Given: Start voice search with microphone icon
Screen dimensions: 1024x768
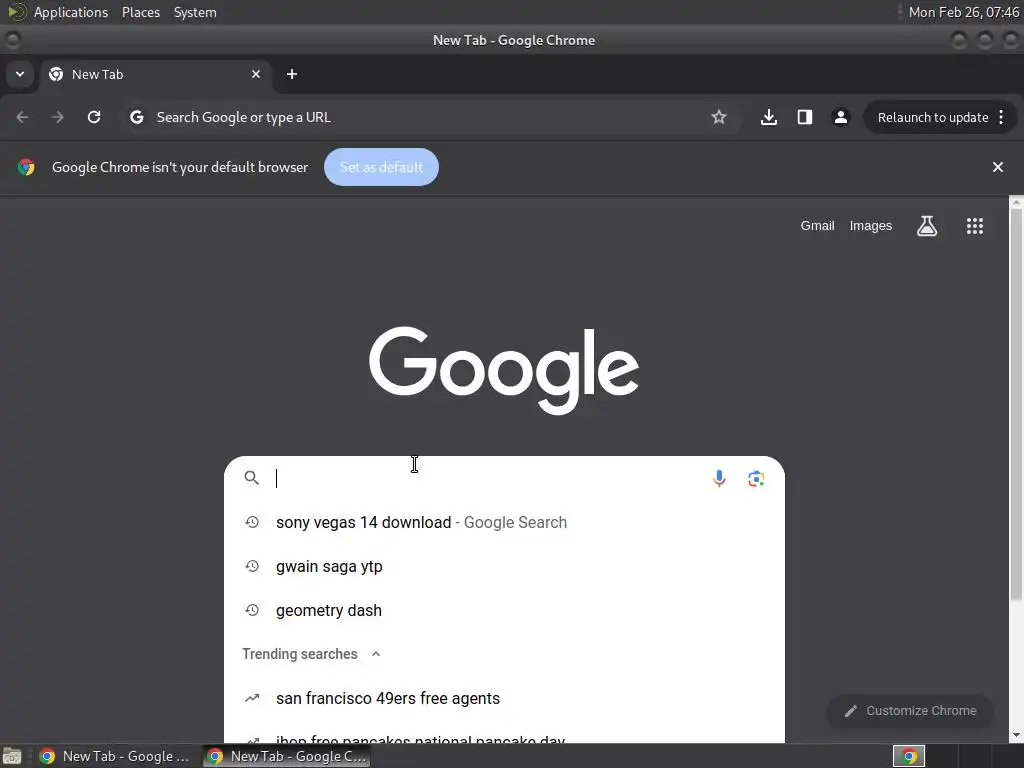Looking at the screenshot, I should click(x=719, y=479).
